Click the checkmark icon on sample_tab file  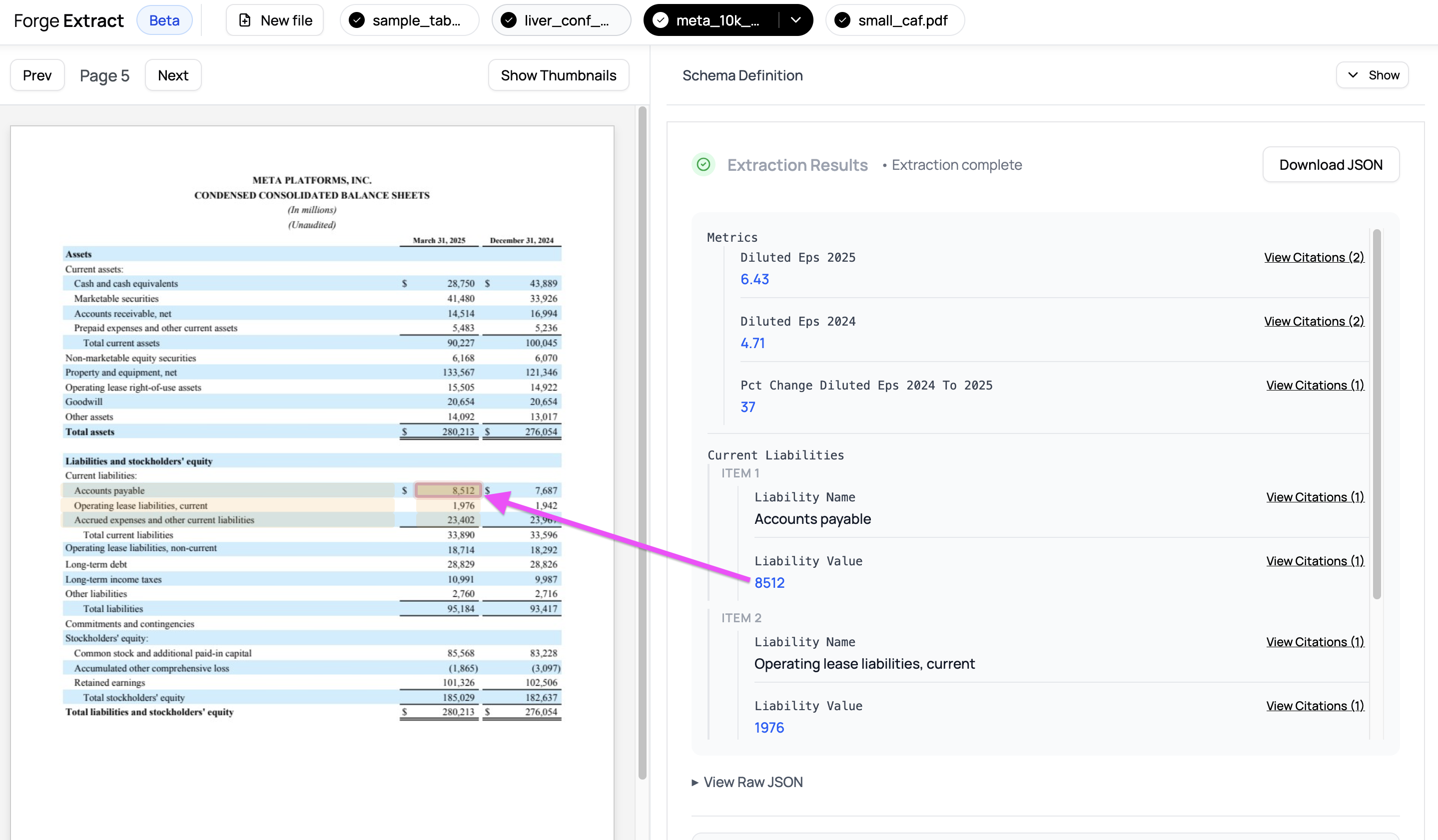[357, 20]
